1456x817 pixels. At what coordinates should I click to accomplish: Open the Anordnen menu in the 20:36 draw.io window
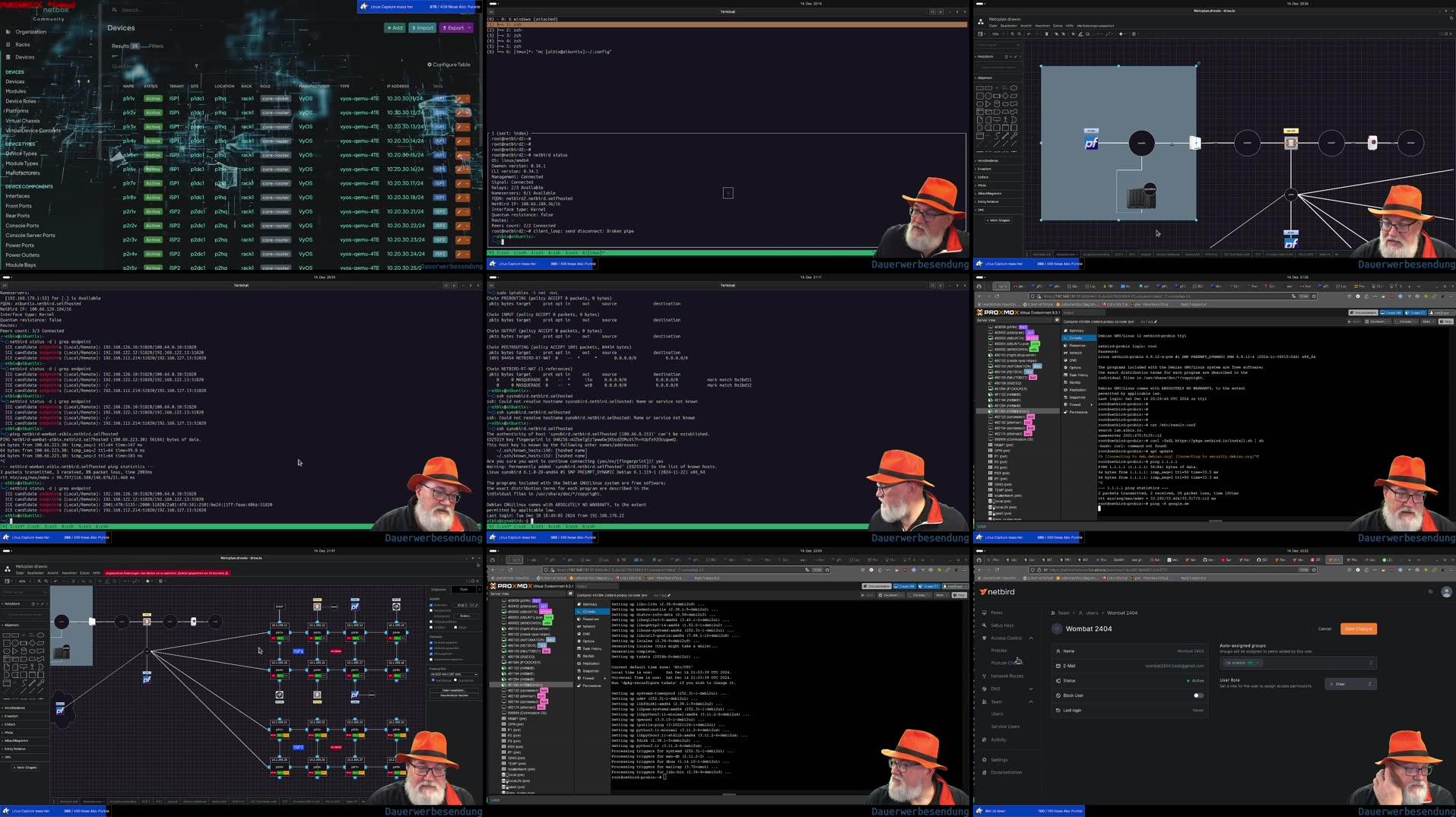(1042, 26)
